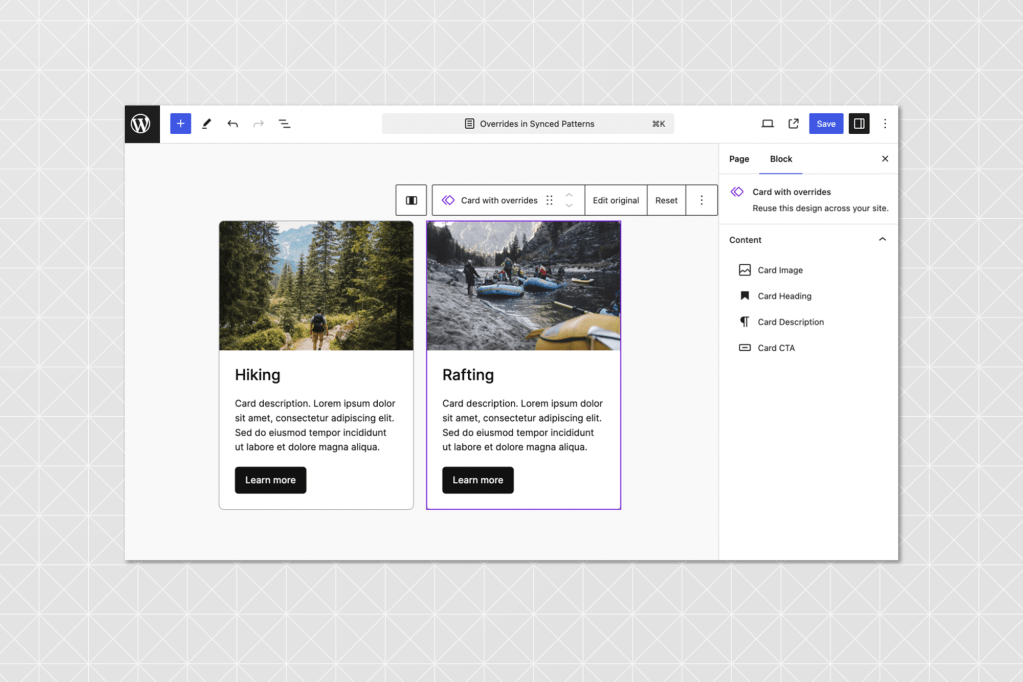Open Document Overview list view
This screenshot has width=1023, height=682.
[284, 124]
